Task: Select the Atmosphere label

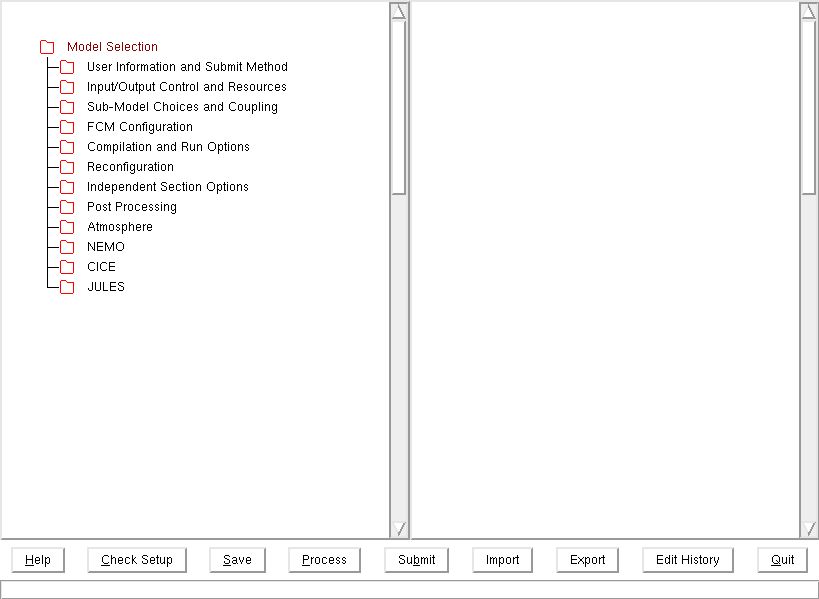Action: pos(120,227)
